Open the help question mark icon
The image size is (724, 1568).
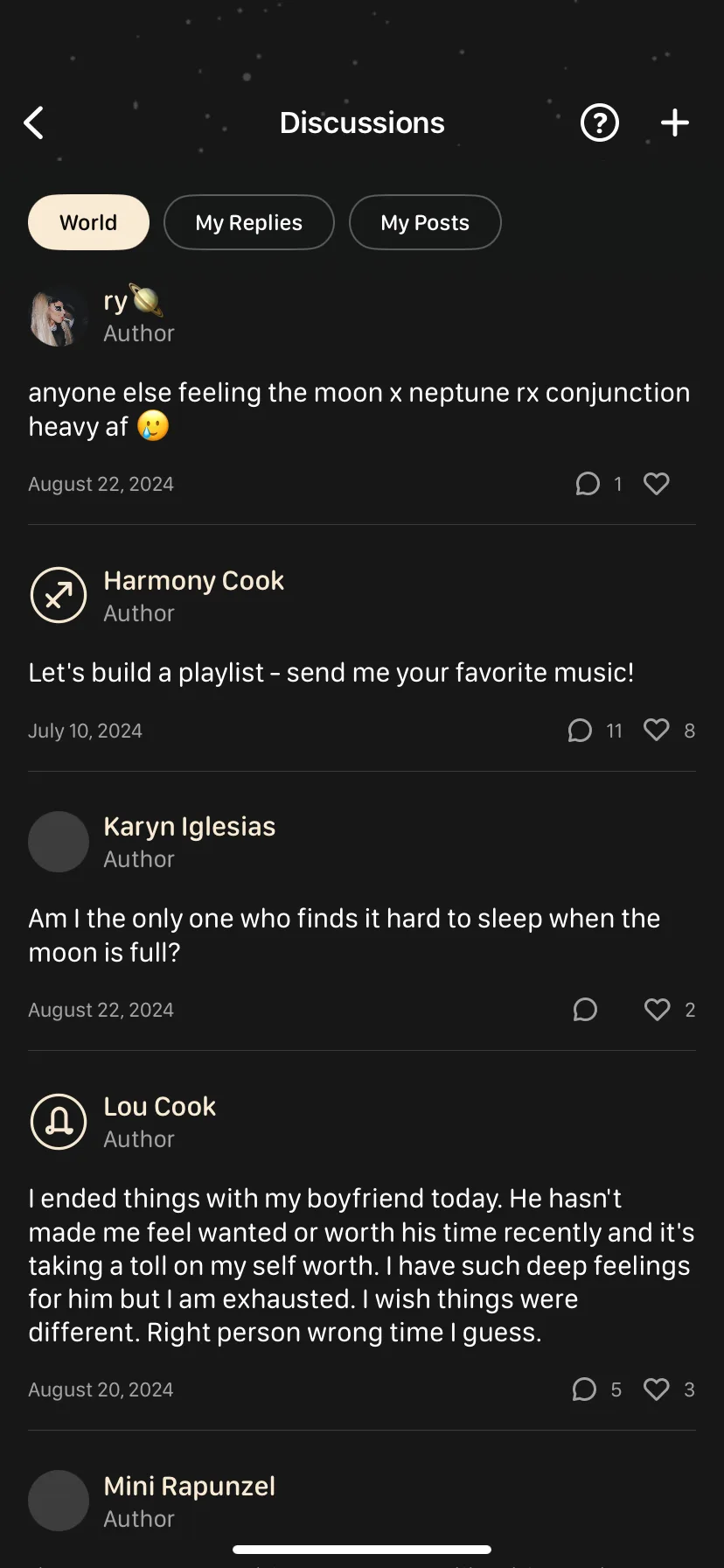[x=600, y=123]
